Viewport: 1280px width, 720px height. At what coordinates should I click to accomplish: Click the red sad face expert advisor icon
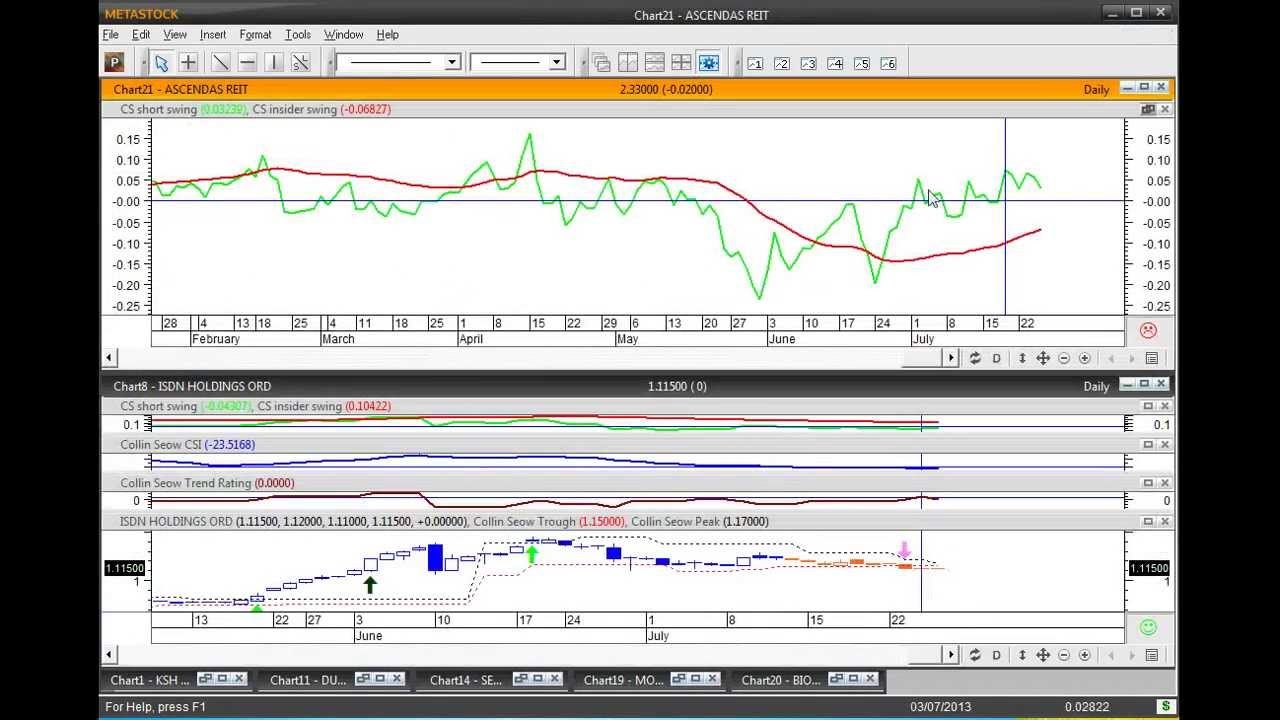point(1148,330)
